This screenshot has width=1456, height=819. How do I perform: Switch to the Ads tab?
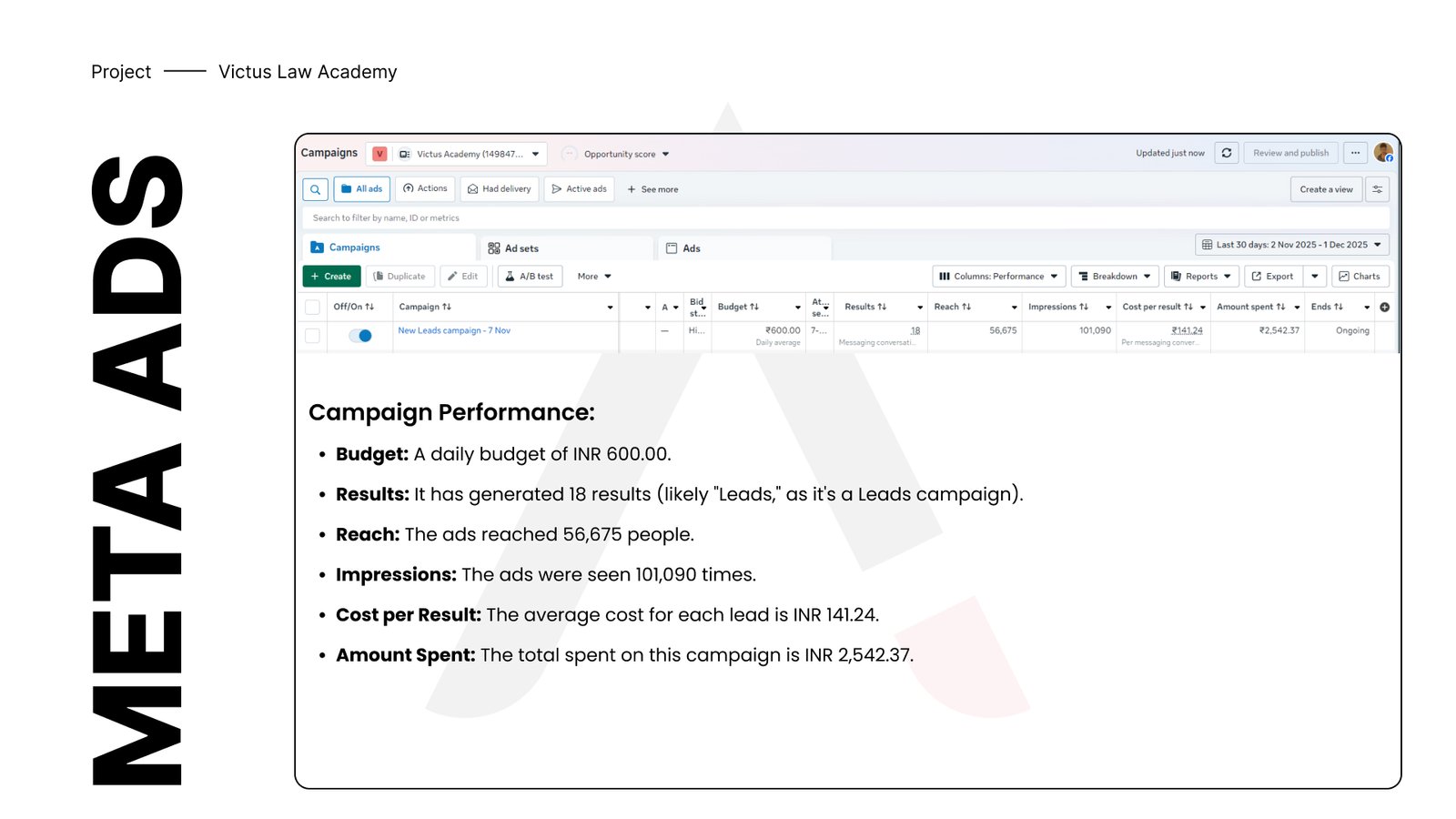tap(691, 248)
